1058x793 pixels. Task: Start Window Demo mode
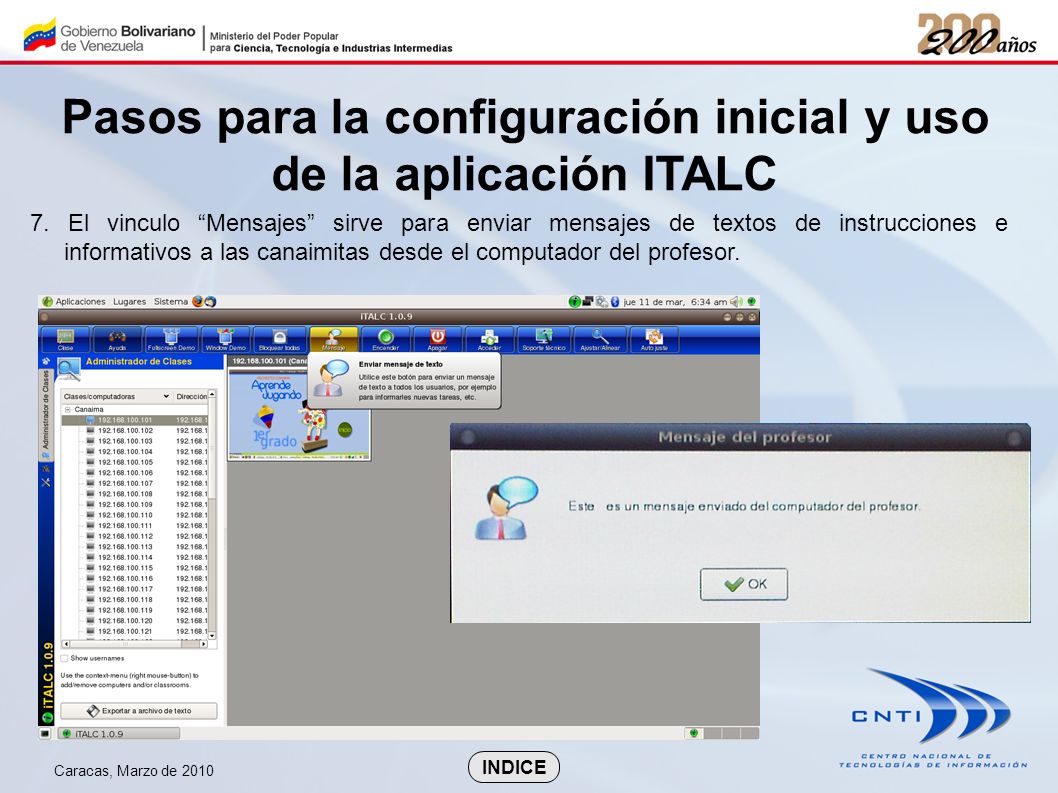pos(225,339)
